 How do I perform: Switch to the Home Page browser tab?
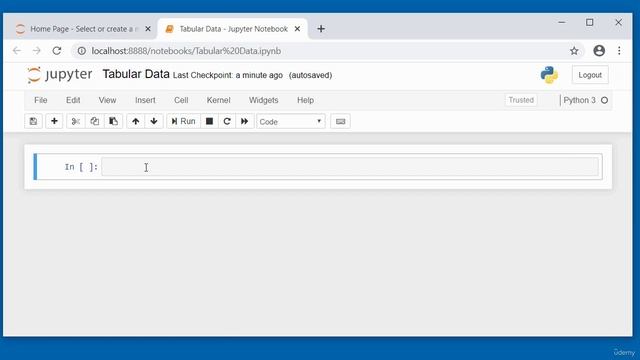tap(83, 29)
